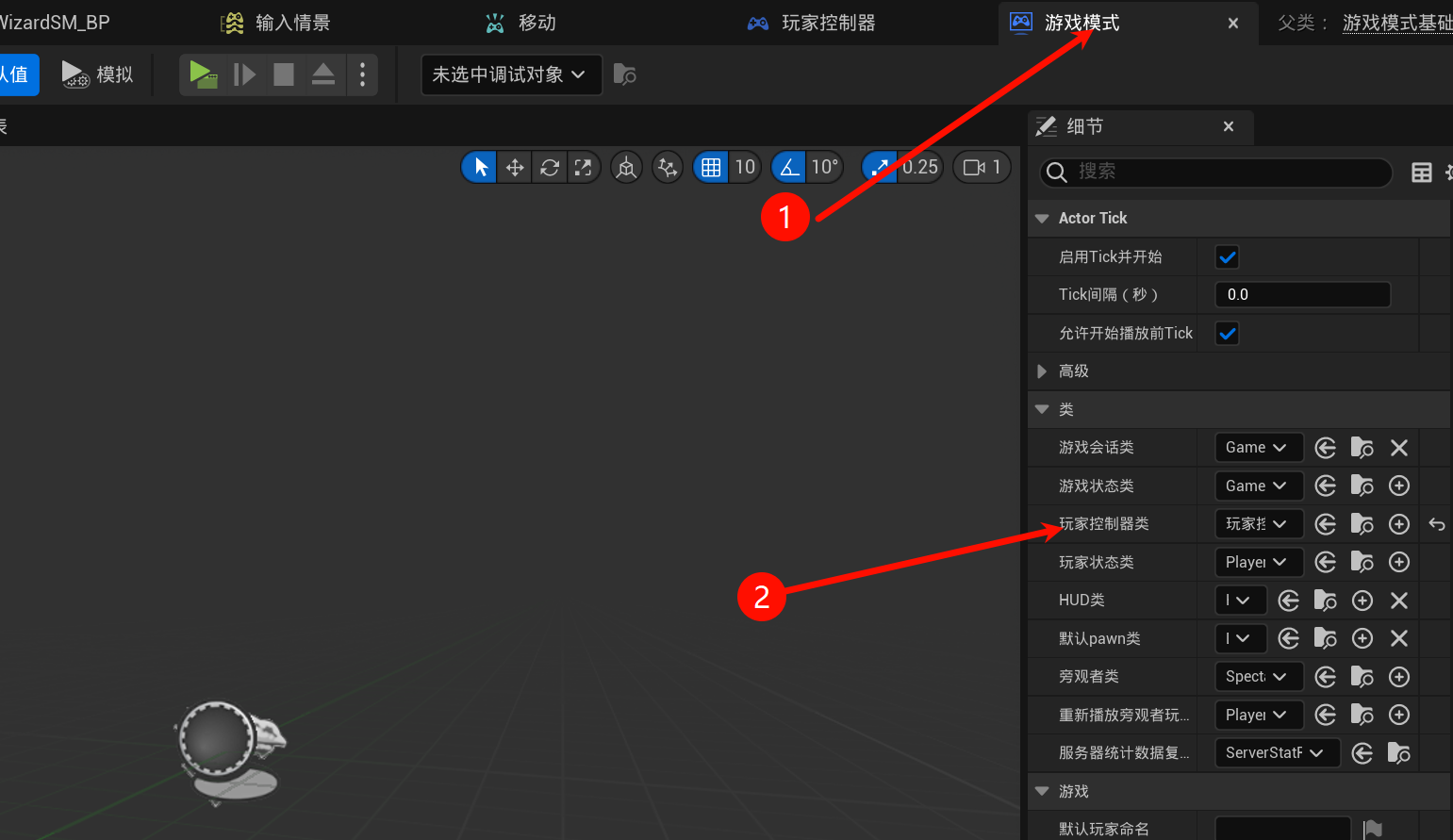Toggle rotation angle snapping icon
Viewport: 1453px width, 840px height.
[789, 168]
